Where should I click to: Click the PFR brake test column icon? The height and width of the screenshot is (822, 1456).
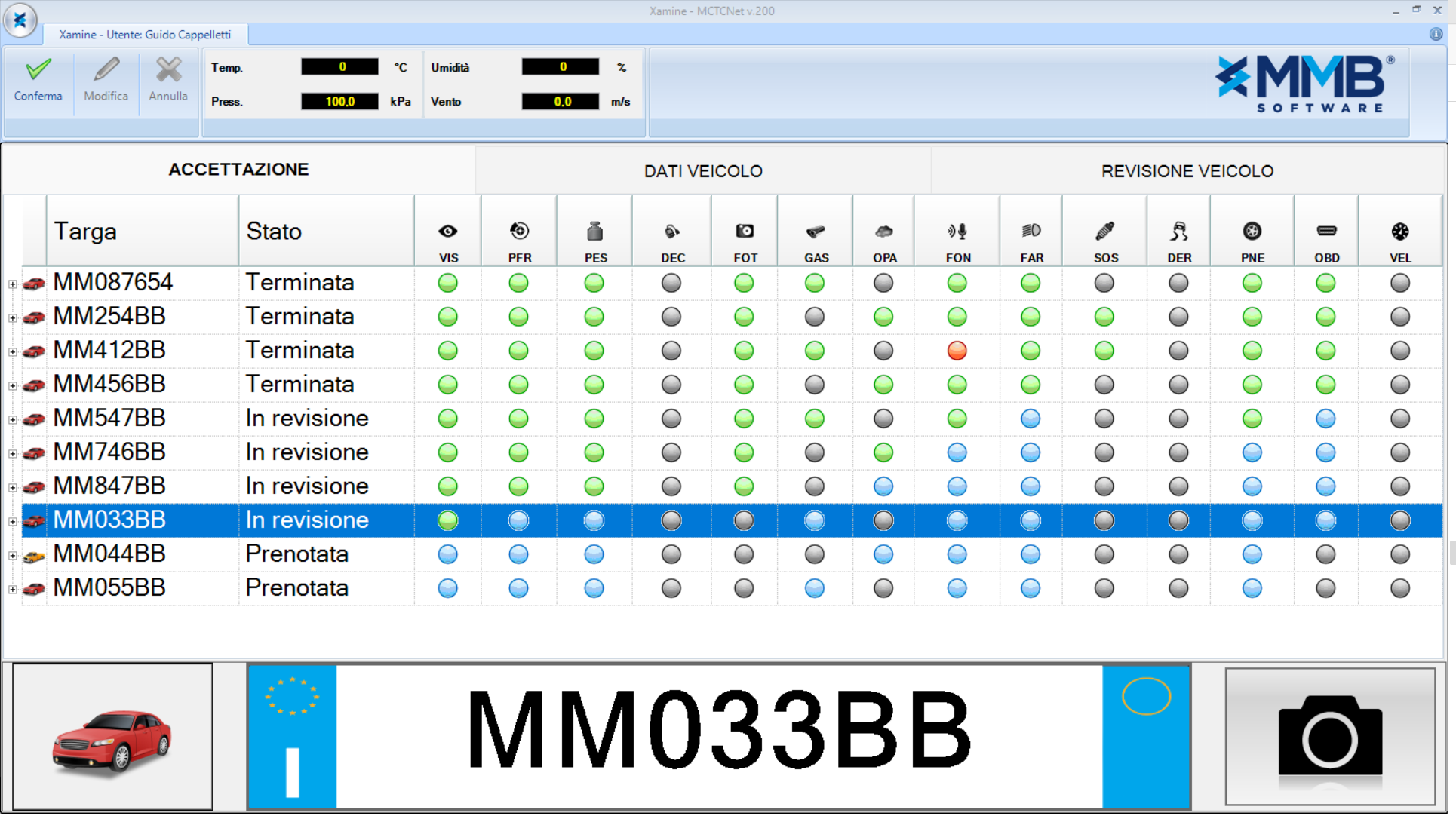click(519, 232)
